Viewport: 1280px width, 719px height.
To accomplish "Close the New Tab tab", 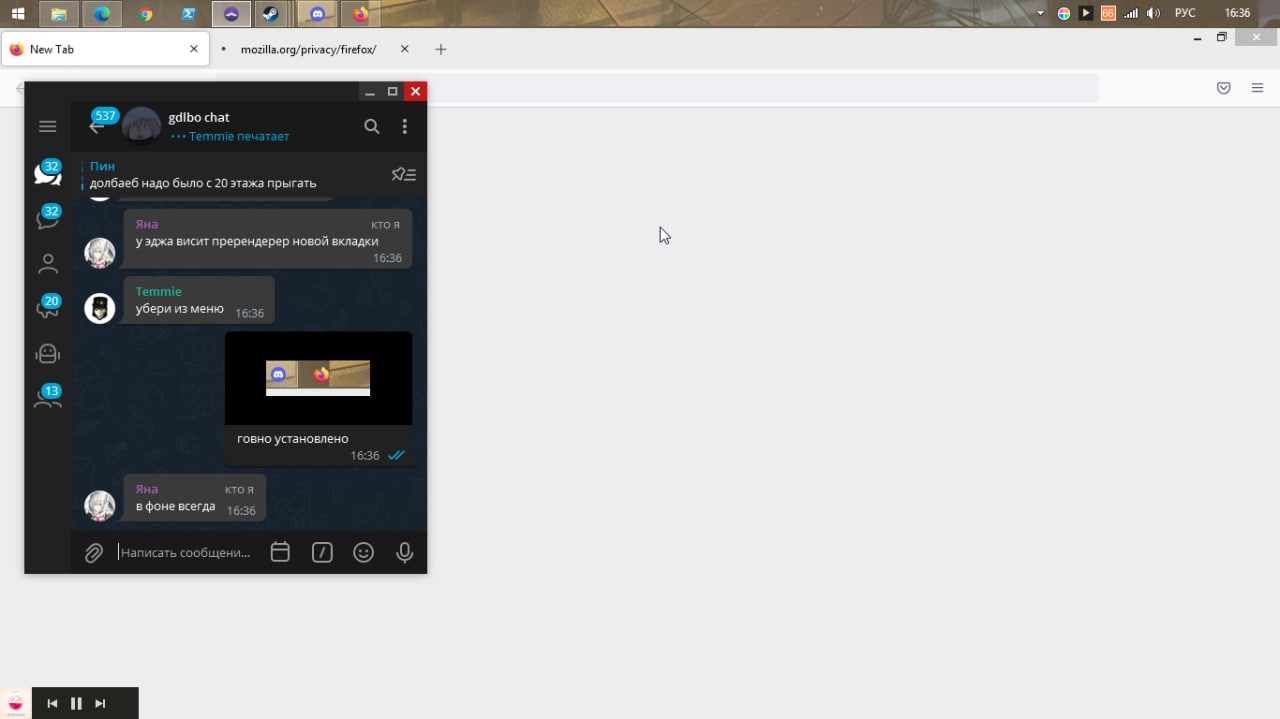I will (194, 49).
